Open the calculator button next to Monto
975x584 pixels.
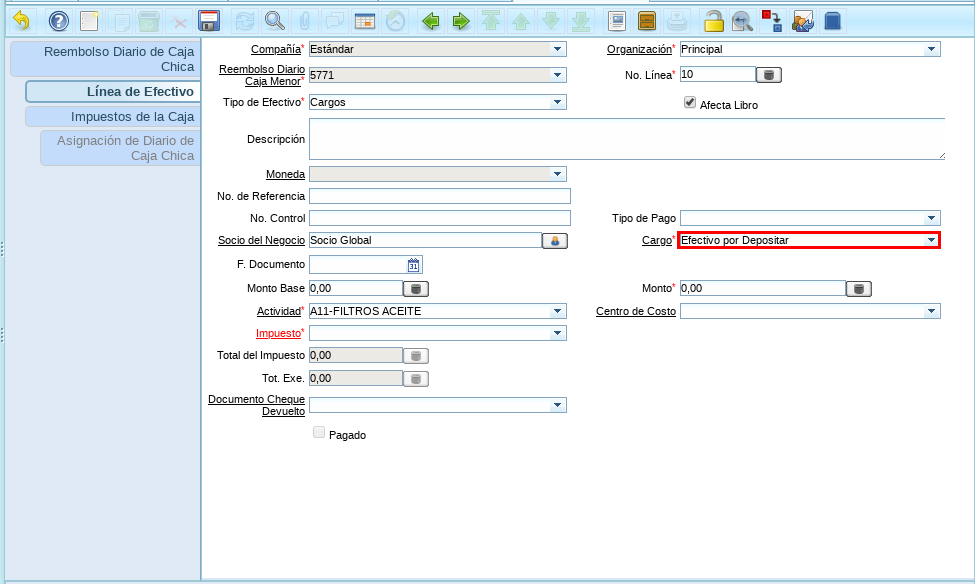857,289
